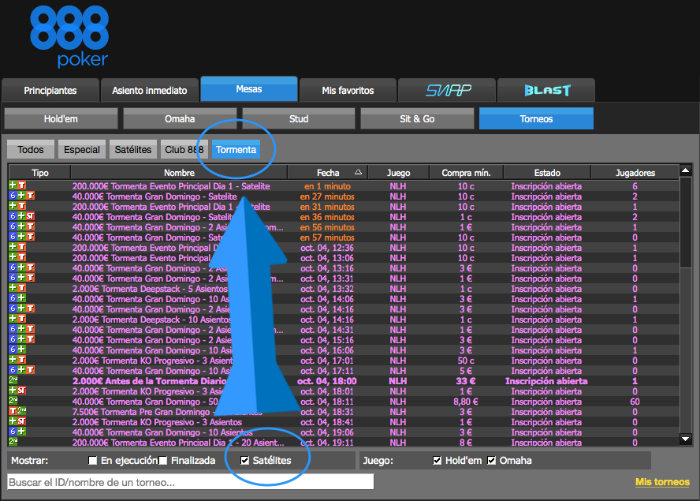
Task: Click the '50 c' buy-in cell
Action: tap(466, 360)
